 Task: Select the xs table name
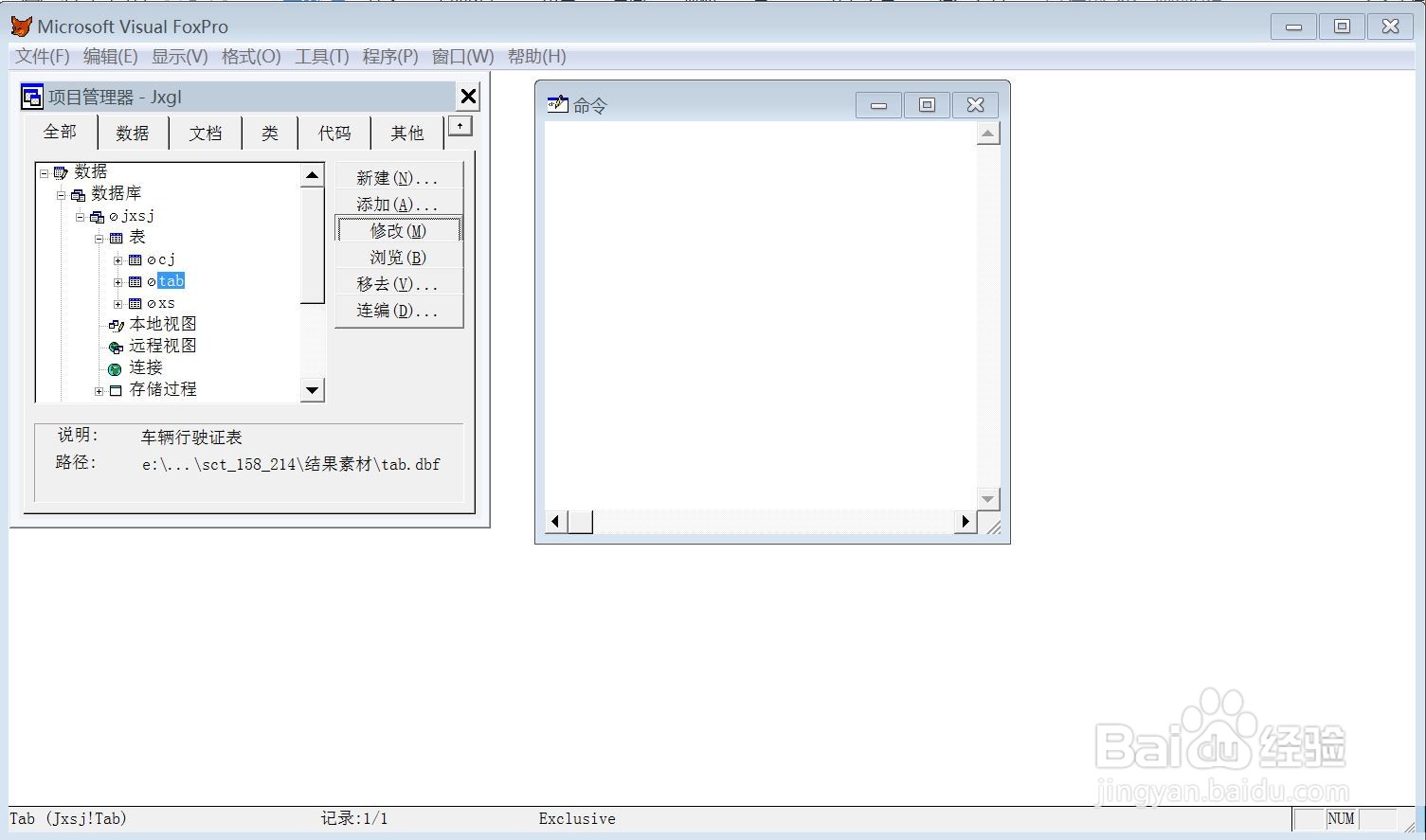(167, 304)
